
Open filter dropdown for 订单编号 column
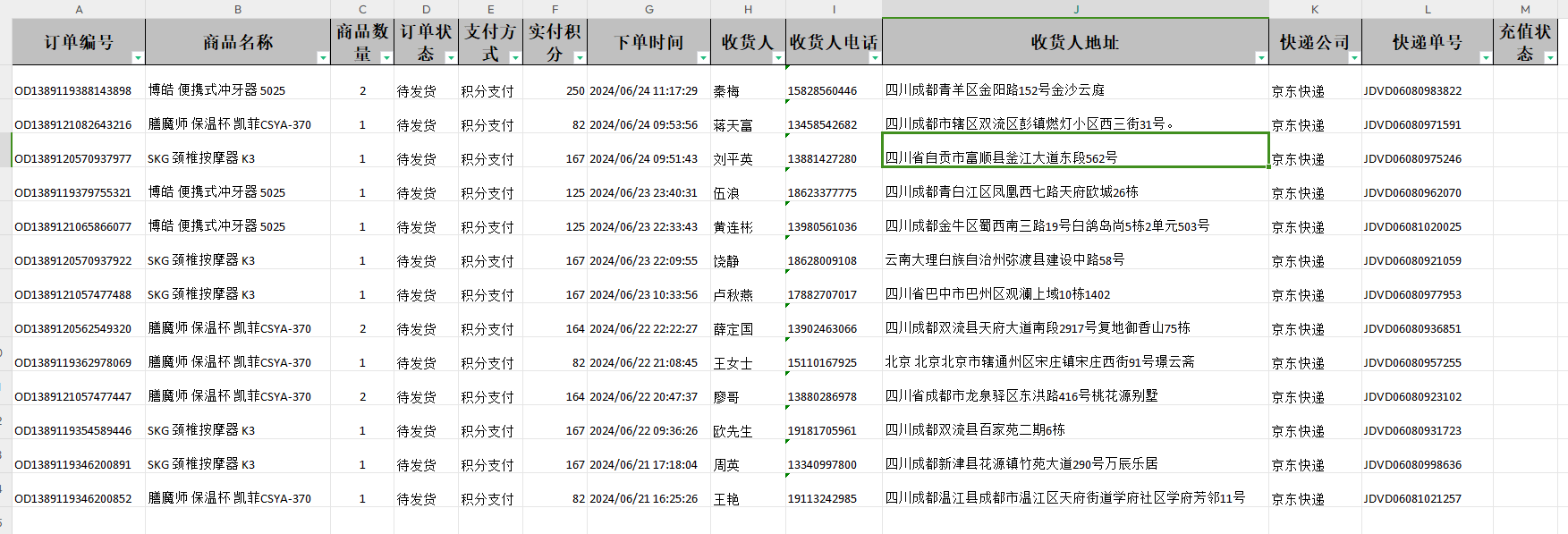pyautogui.click(x=138, y=57)
